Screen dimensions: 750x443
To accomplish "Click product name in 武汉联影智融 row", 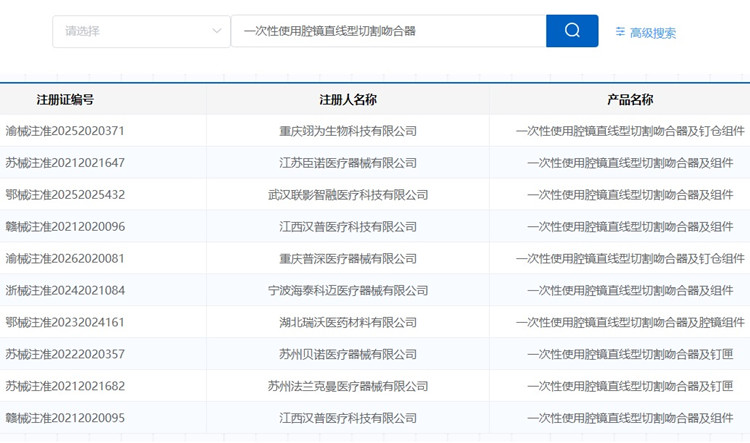I will tap(630, 195).
